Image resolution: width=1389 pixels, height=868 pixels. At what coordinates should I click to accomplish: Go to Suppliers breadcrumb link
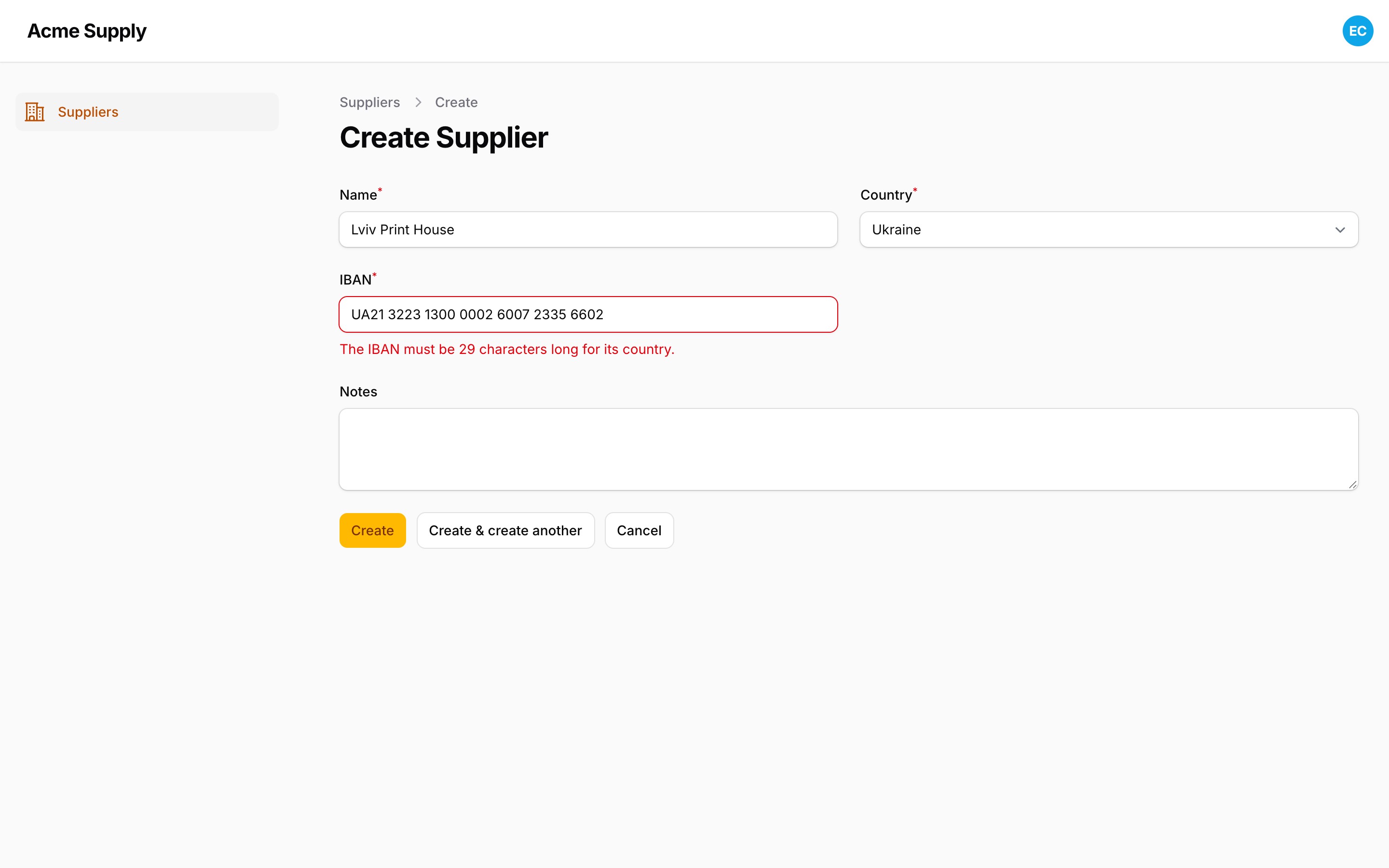click(369, 102)
